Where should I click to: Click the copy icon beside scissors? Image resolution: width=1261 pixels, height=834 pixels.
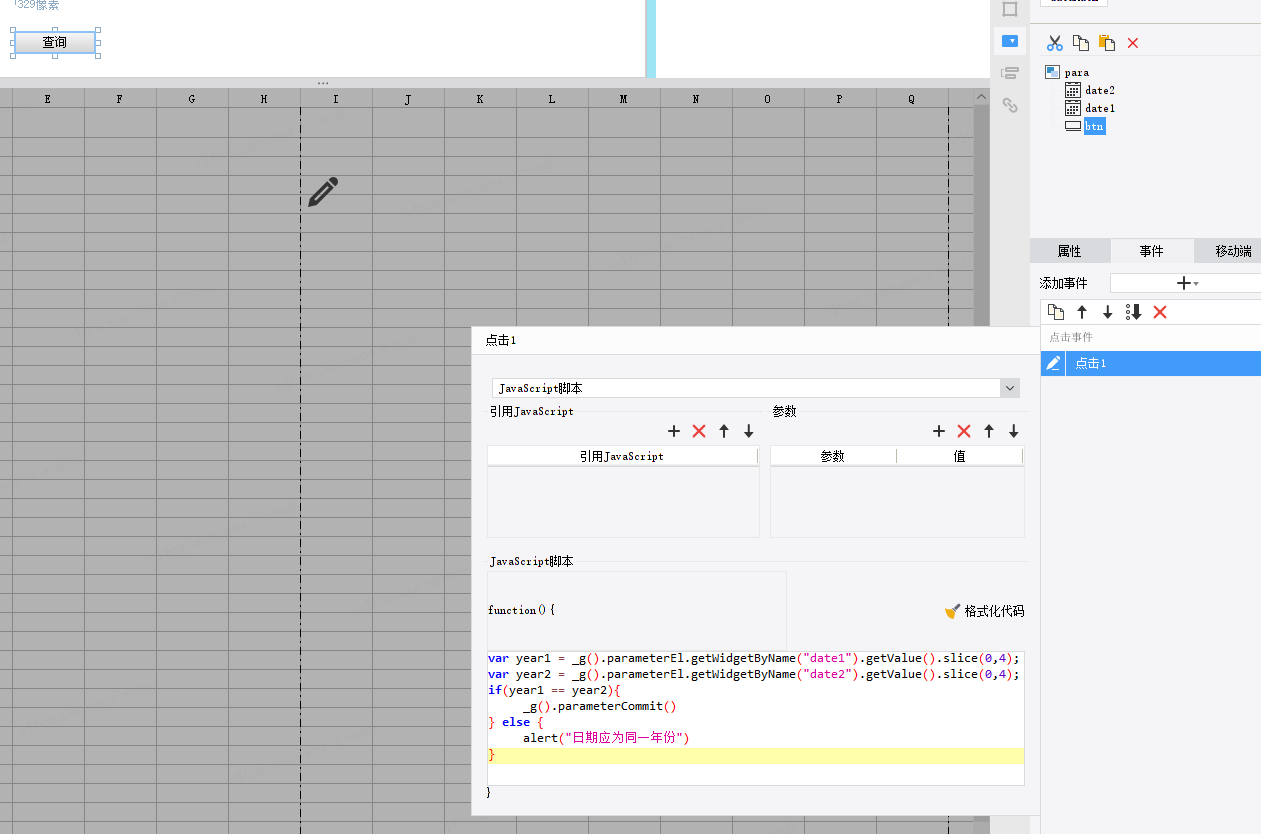coord(1081,43)
